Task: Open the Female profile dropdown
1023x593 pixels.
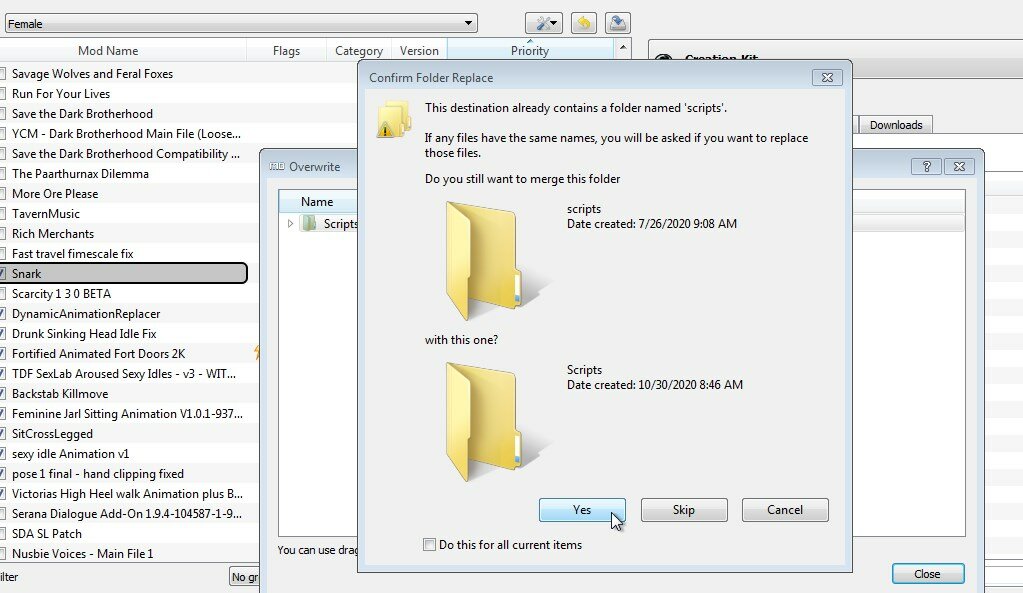Action: [x=241, y=23]
